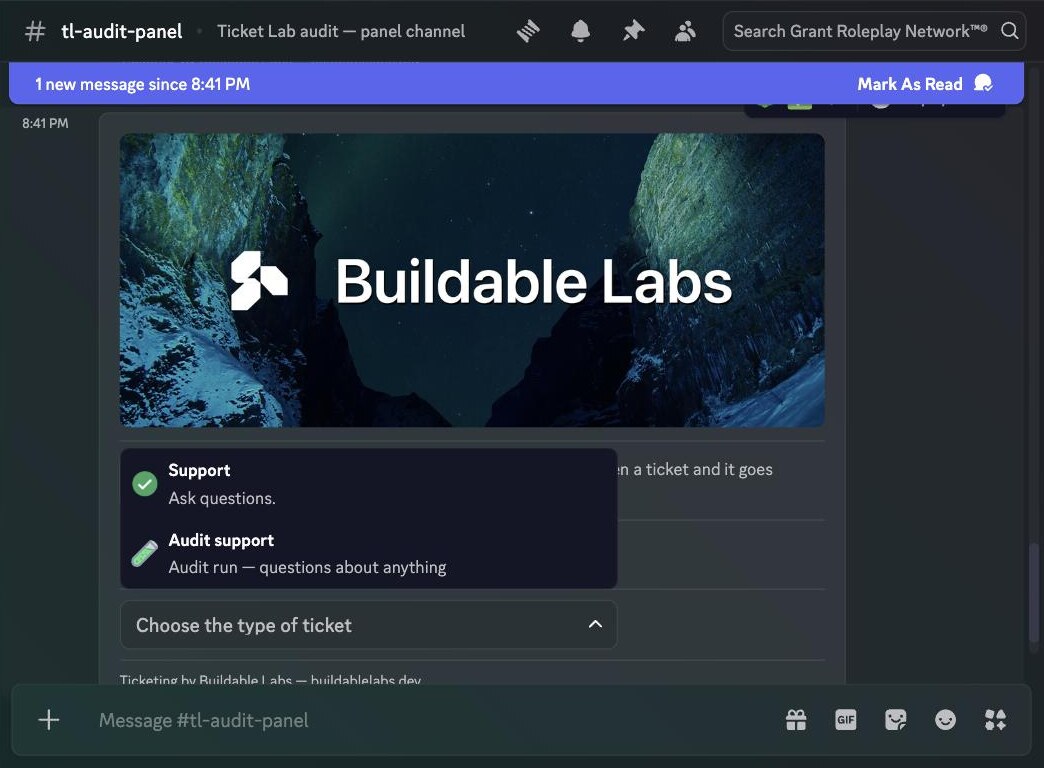Focus the Search Grant Roleplay Network field
This screenshot has height=768, width=1044.
point(874,31)
